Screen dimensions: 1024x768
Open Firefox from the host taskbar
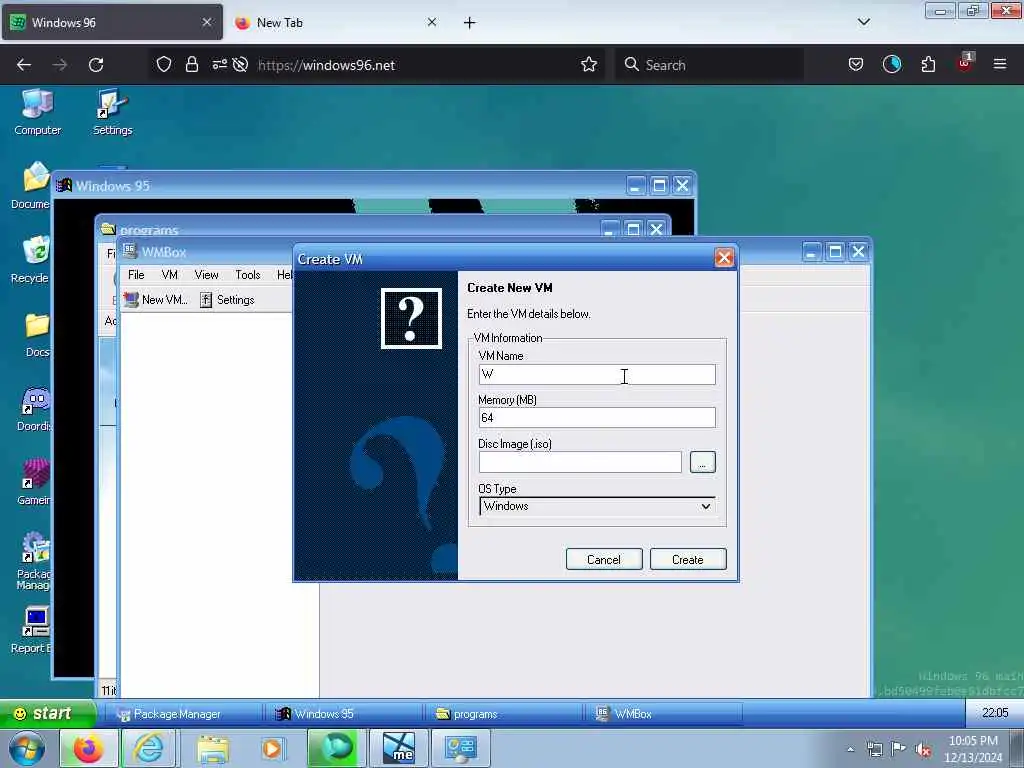[x=88, y=749]
